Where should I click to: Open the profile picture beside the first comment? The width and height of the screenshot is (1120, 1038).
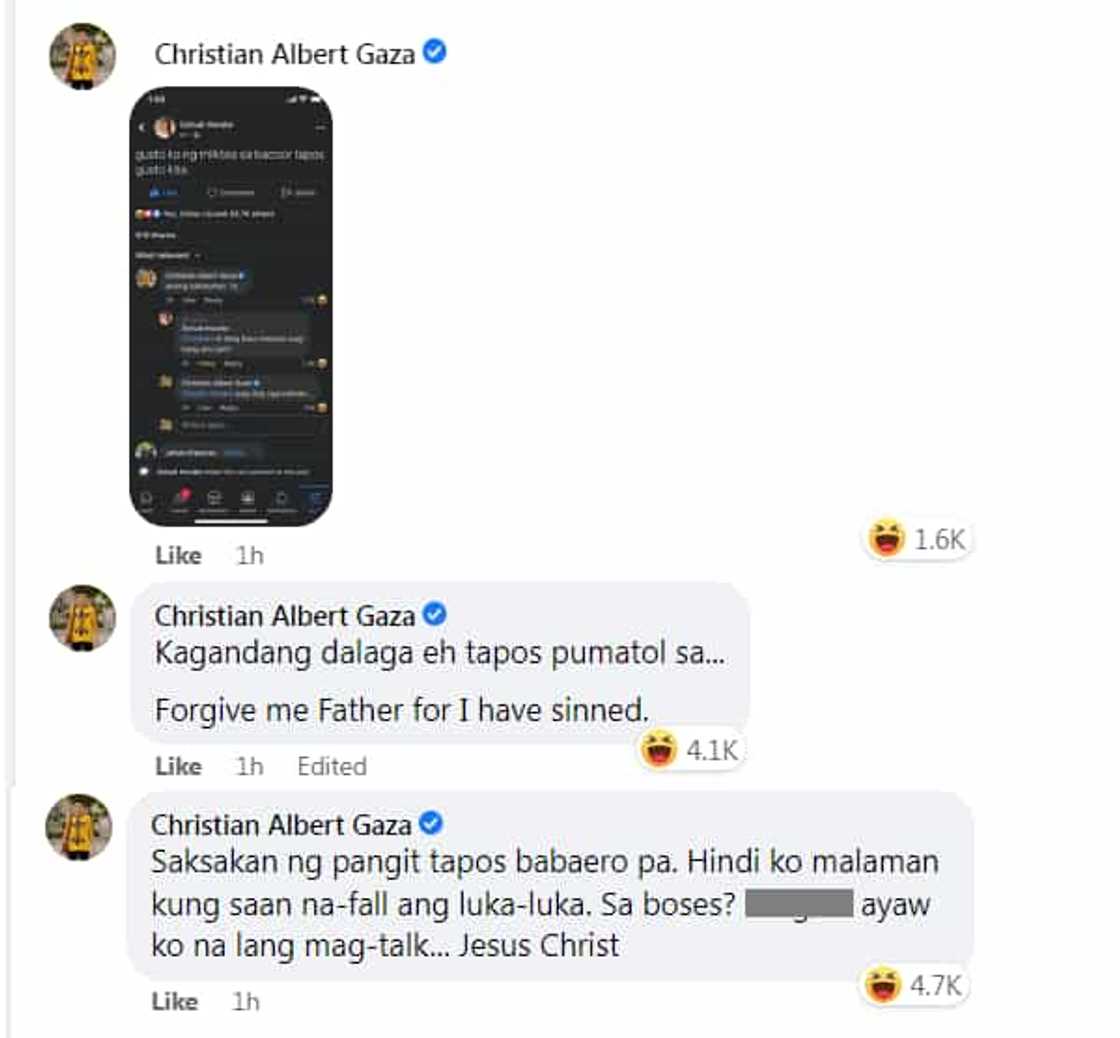(x=82, y=56)
